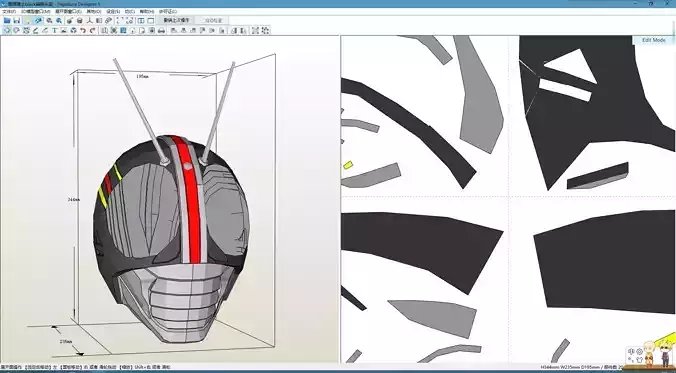Click the shirt icon on the floating widget

(639, 360)
